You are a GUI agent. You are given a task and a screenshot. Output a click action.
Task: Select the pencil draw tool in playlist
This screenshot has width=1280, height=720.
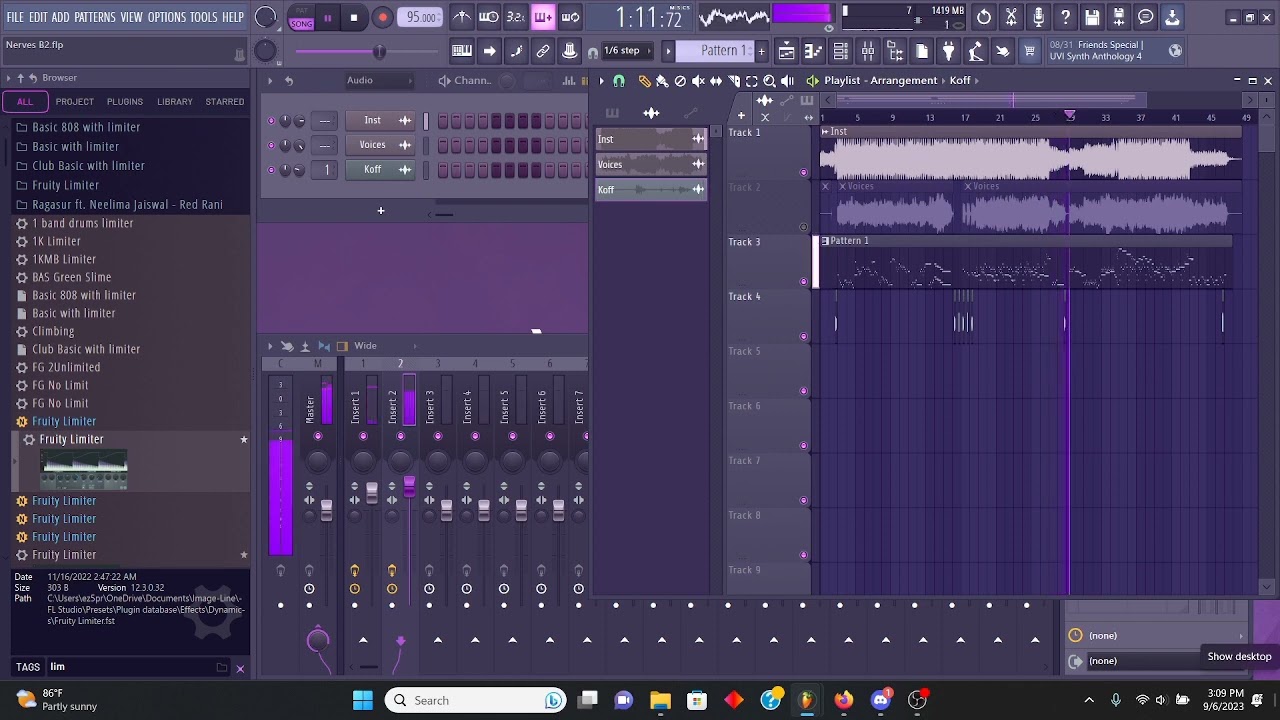[644, 81]
